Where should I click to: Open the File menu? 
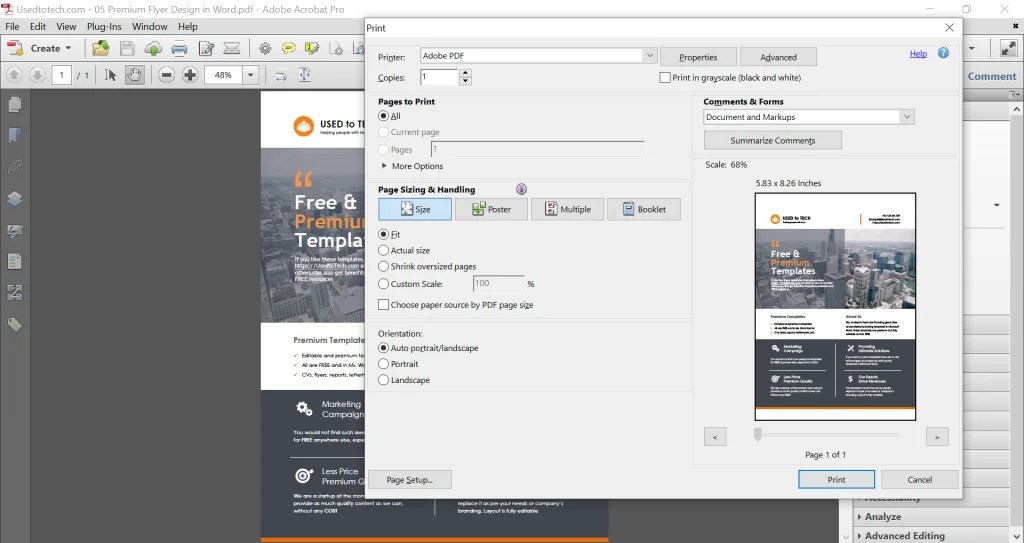pyautogui.click(x=12, y=27)
